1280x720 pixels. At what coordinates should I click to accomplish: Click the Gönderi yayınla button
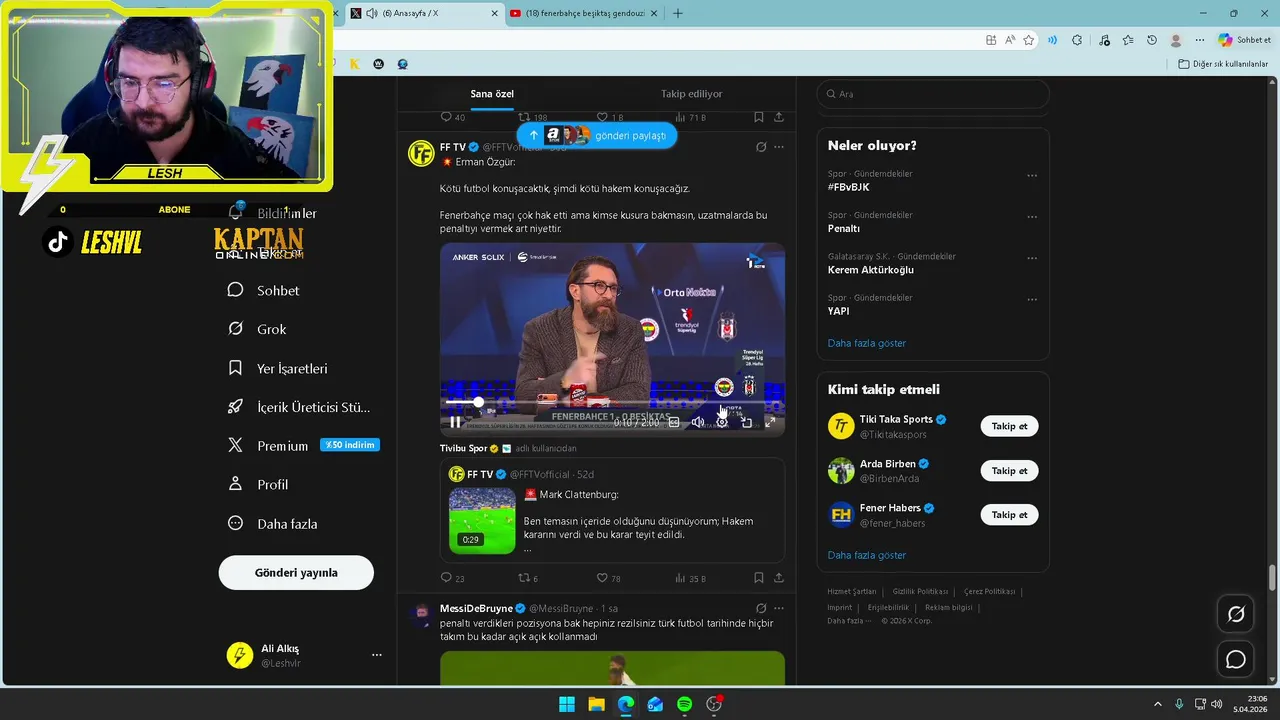296,573
